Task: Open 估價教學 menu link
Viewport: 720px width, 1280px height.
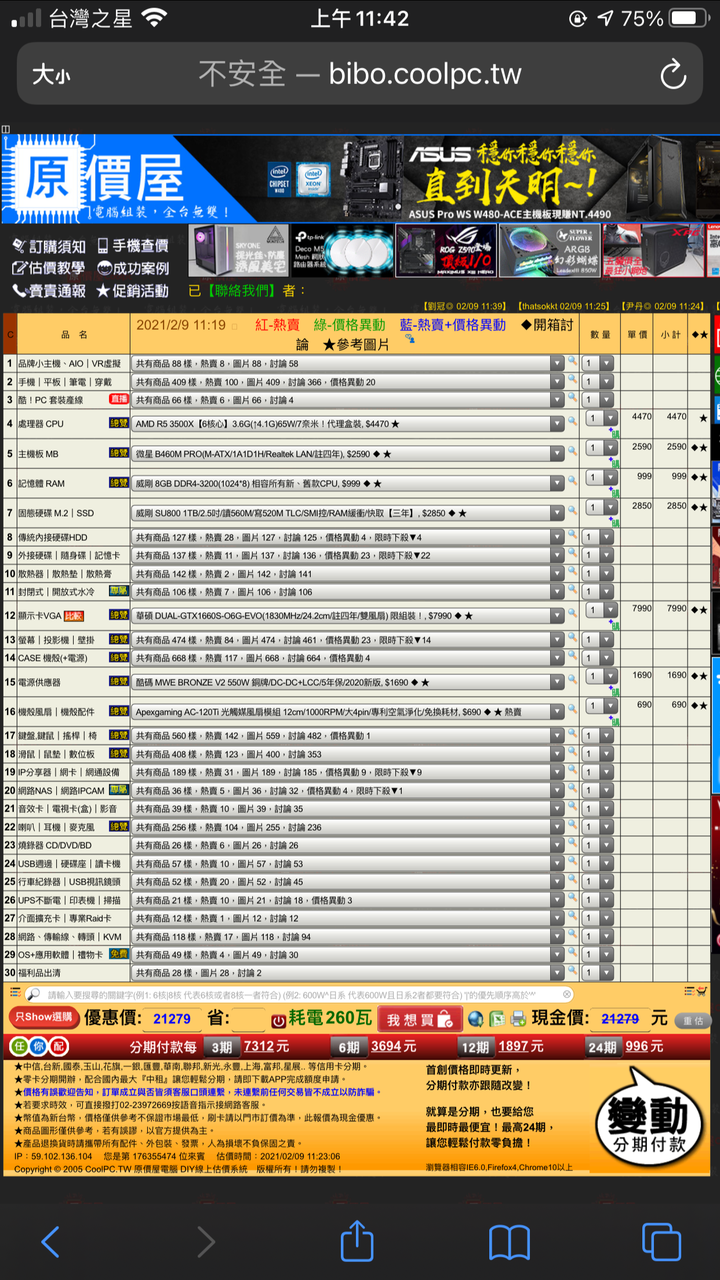Action: click(x=48, y=268)
